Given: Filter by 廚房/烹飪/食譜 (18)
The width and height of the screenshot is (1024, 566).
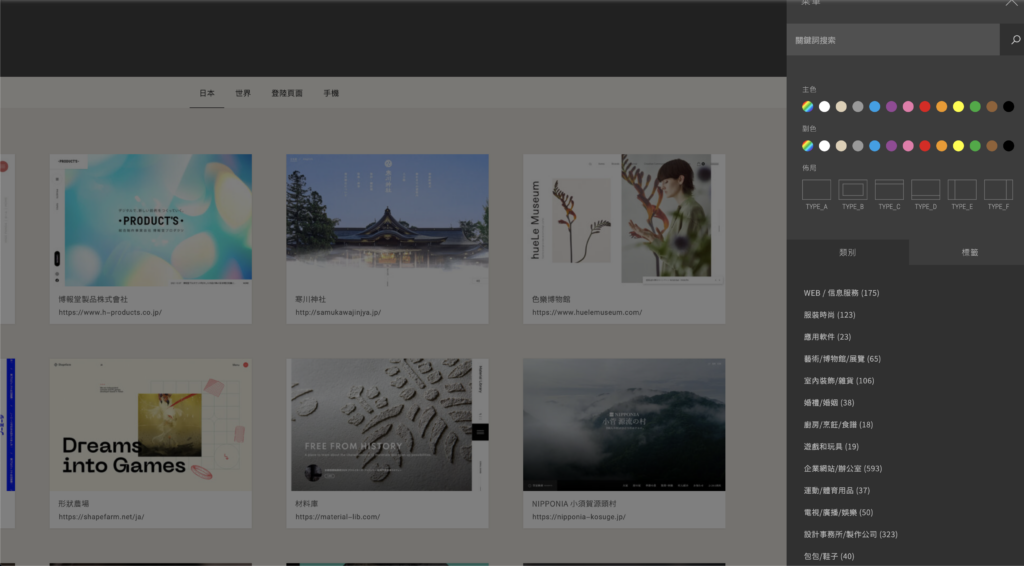Looking at the screenshot, I should point(838,424).
